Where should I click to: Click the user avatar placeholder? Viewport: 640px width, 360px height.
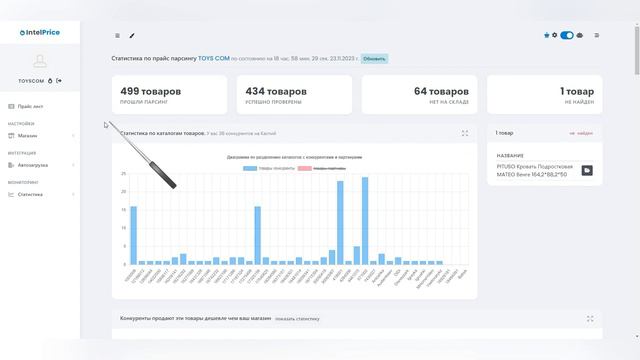[40, 62]
